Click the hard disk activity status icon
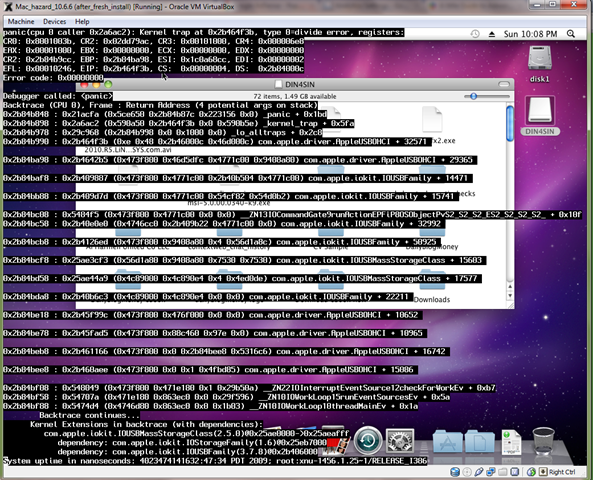Image resolution: width=593 pixels, height=480 pixels. (x=455, y=472)
